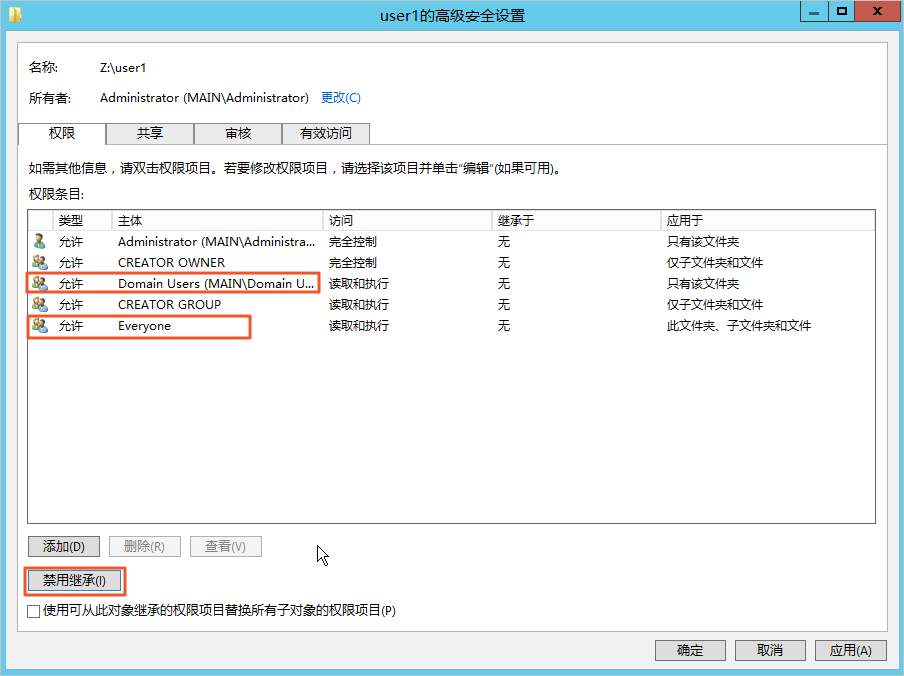The width and height of the screenshot is (904, 676).
Task: Open the 审核 tab
Action: pos(238,134)
